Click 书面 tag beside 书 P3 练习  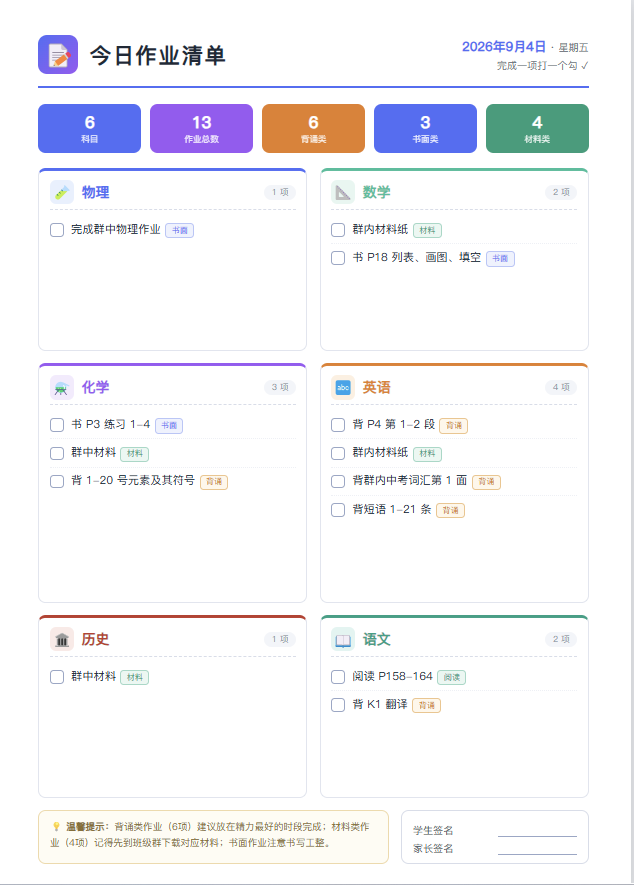click(169, 426)
